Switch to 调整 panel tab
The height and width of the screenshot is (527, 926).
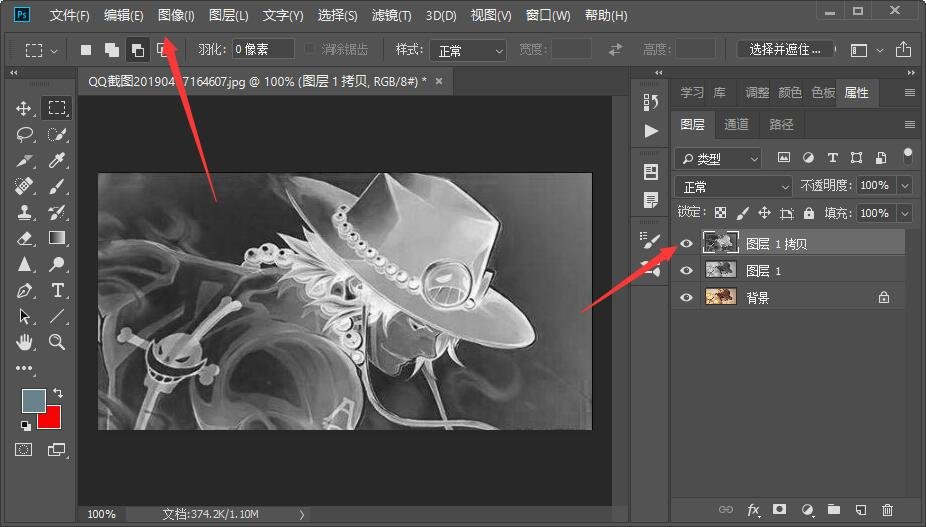click(x=757, y=93)
